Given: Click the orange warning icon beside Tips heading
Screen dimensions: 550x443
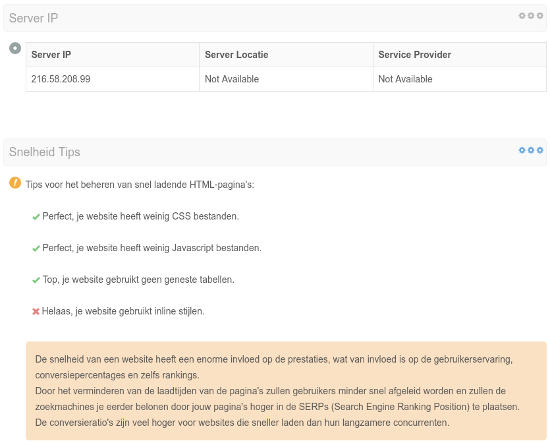Looking at the screenshot, I should pos(15,183).
